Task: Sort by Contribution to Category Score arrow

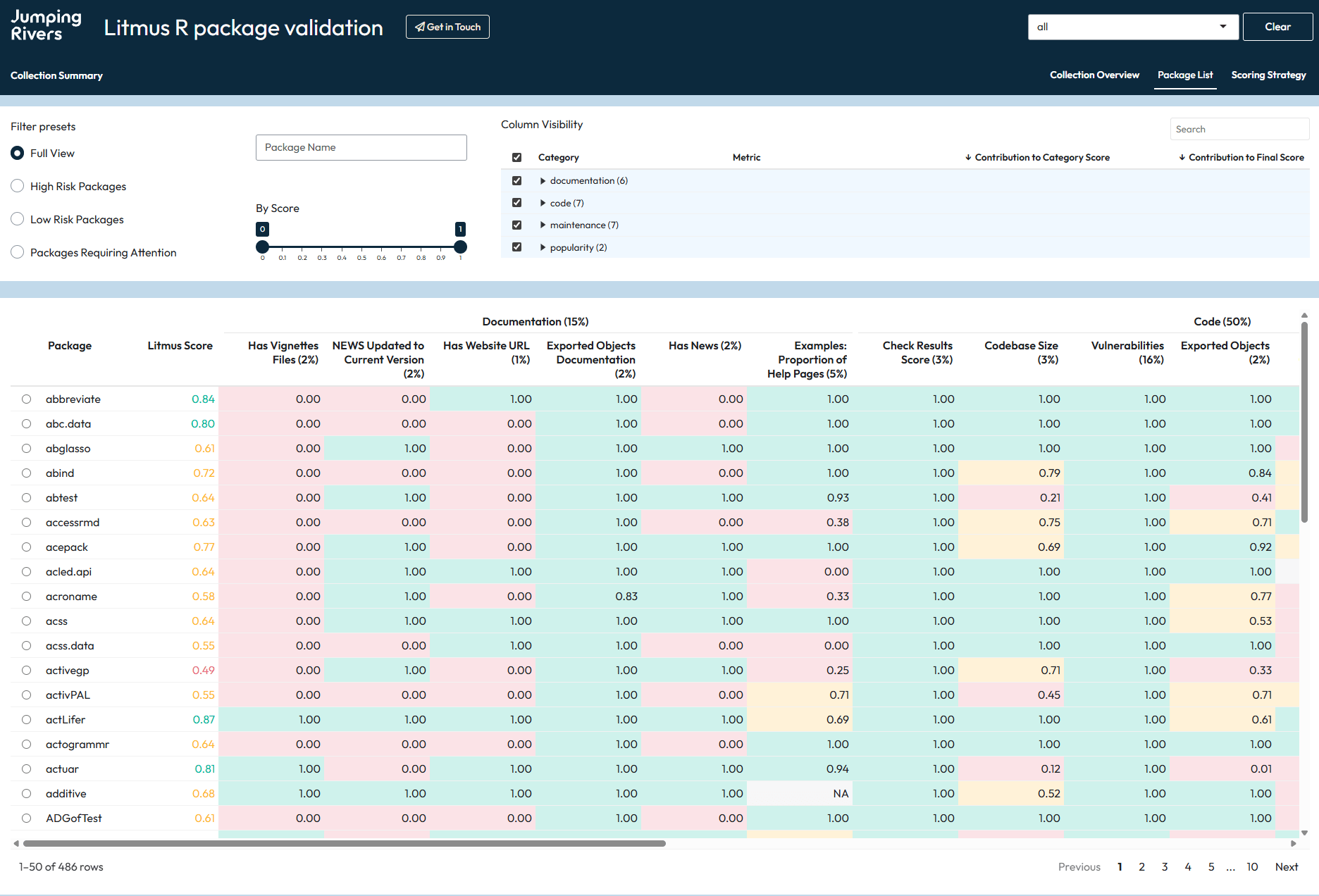Action: 968,157
